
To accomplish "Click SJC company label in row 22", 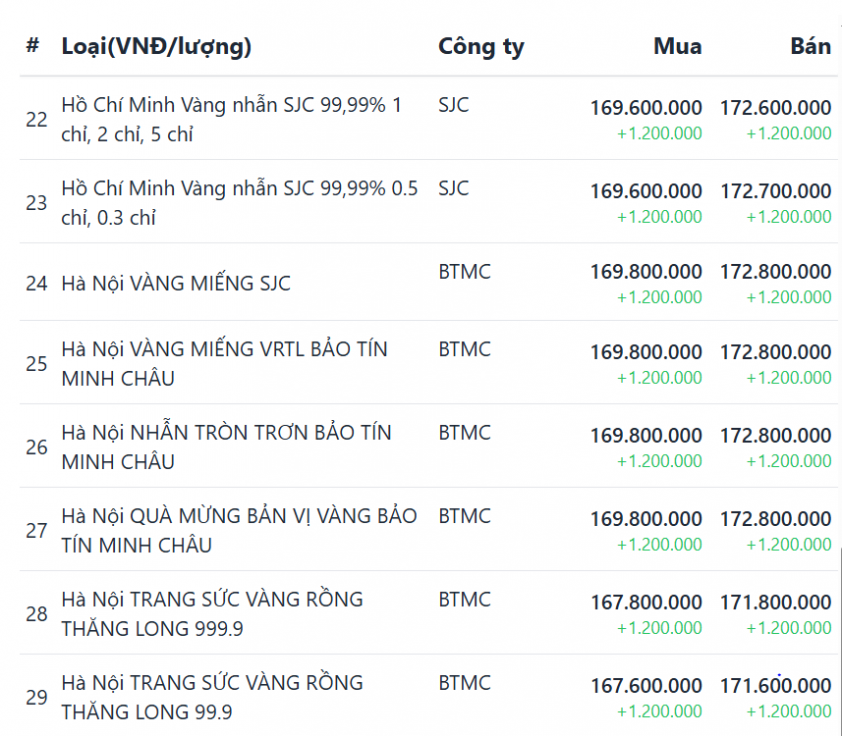I will click(x=453, y=105).
